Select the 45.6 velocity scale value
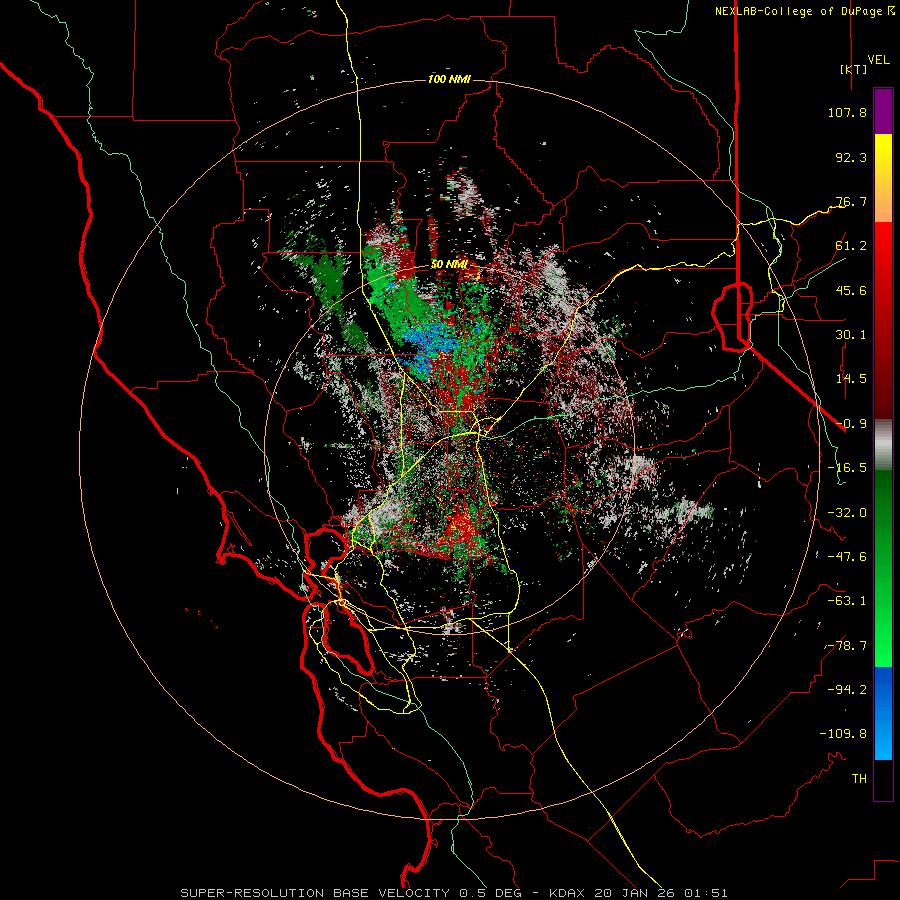The image size is (900, 900). pos(851,290)
